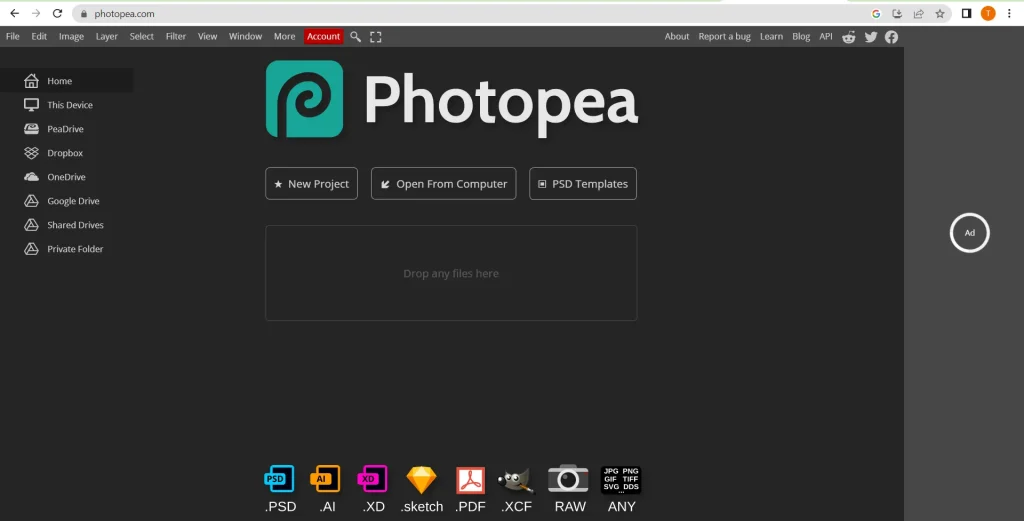Start a New Project
1024x521 pixels.
312,183
